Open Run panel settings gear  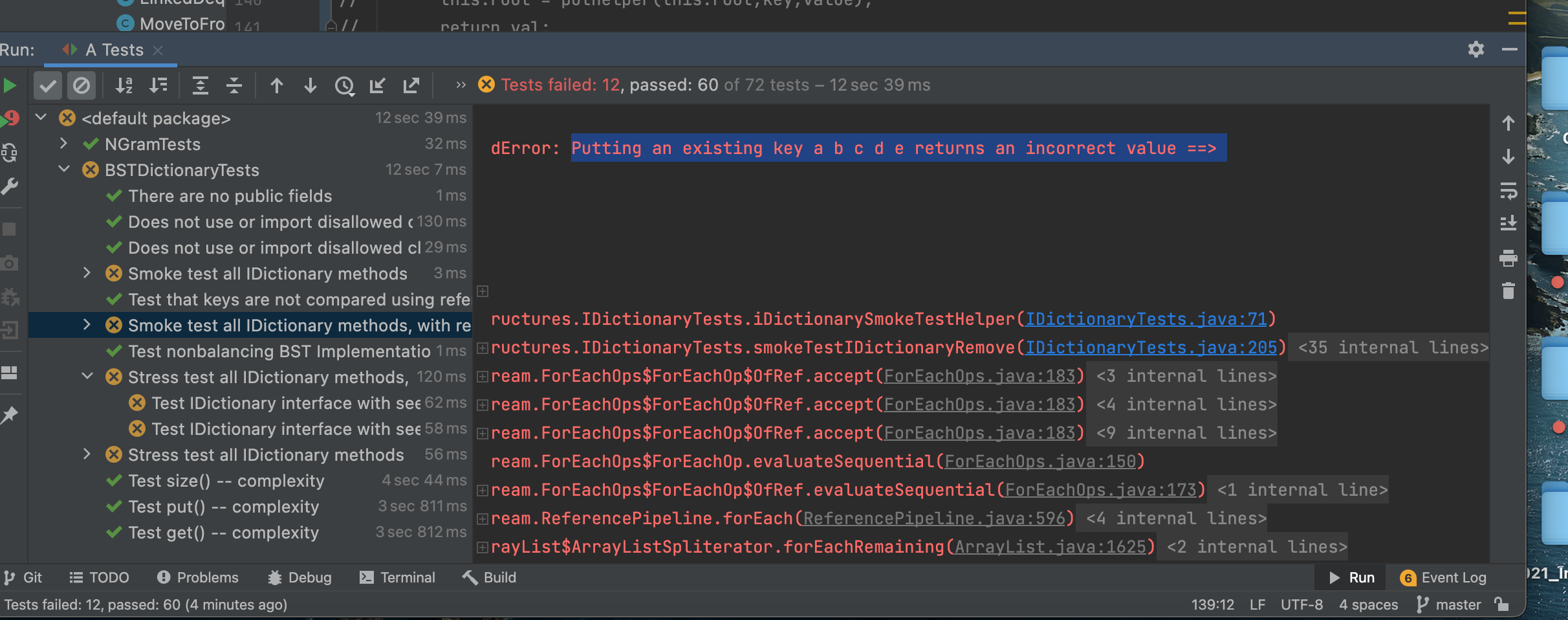1475,50
